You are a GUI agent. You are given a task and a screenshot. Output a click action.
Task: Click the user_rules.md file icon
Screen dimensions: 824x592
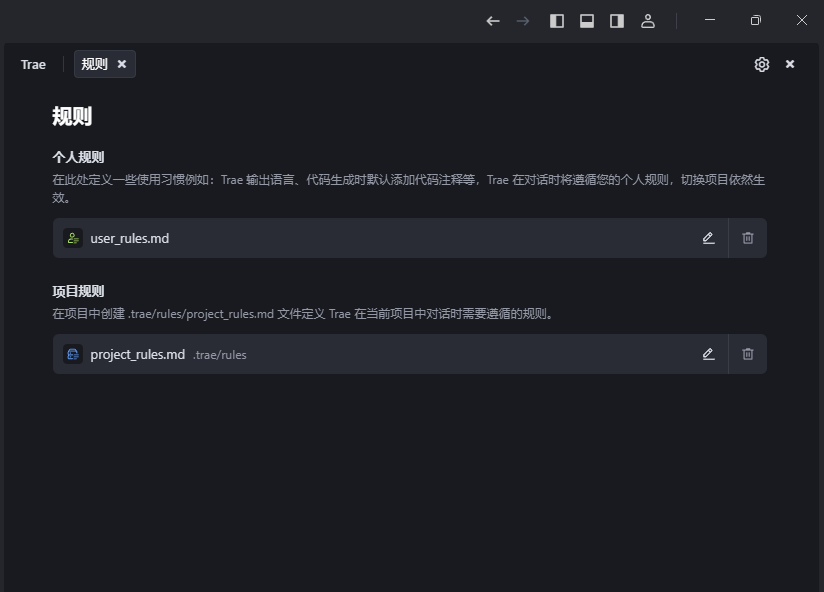(73, 238)
